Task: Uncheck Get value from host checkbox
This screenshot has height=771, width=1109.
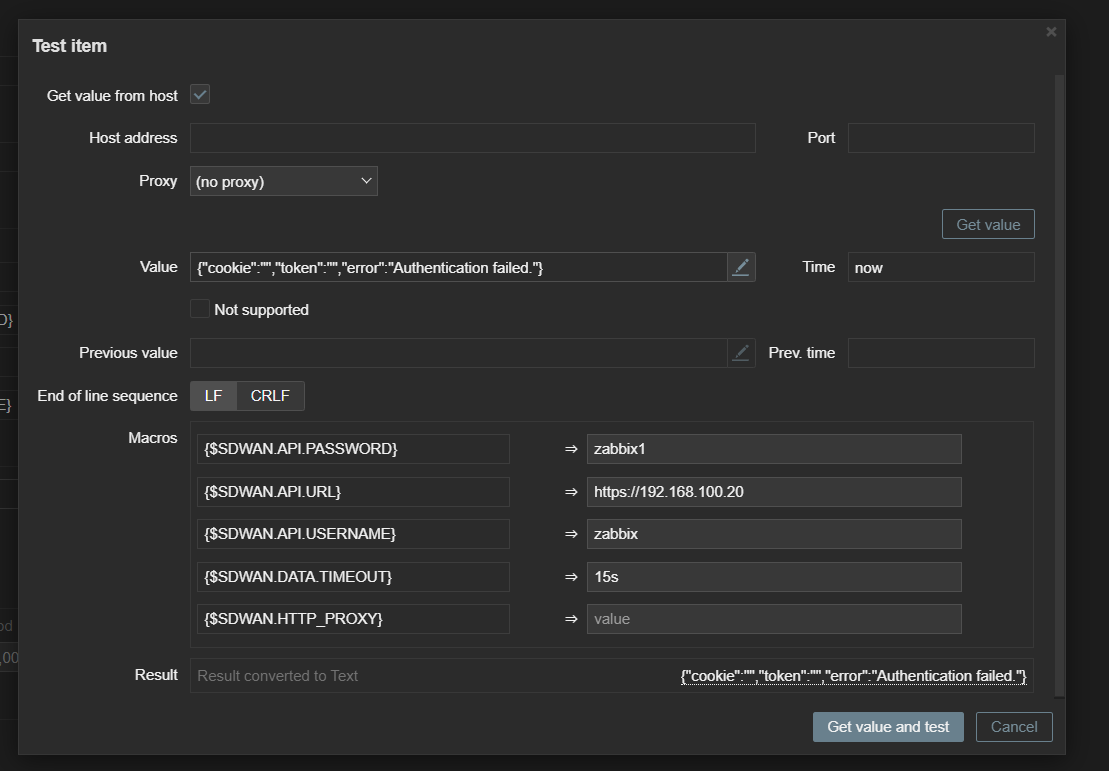Action: coord(200,95)
